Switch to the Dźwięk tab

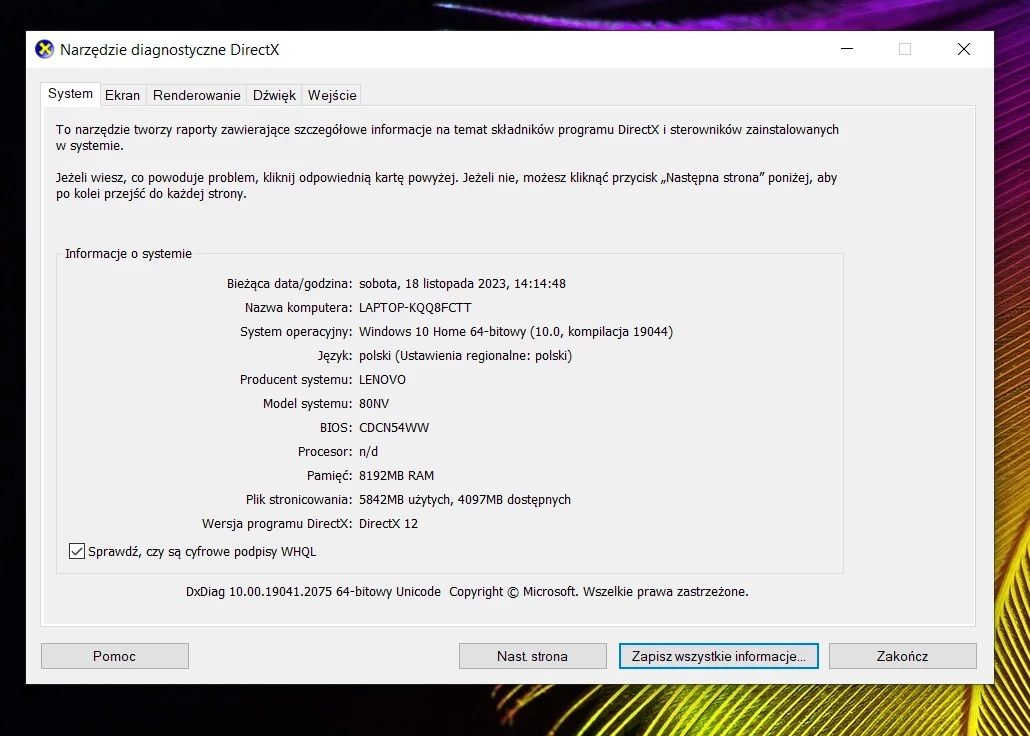tap(275, 95)
